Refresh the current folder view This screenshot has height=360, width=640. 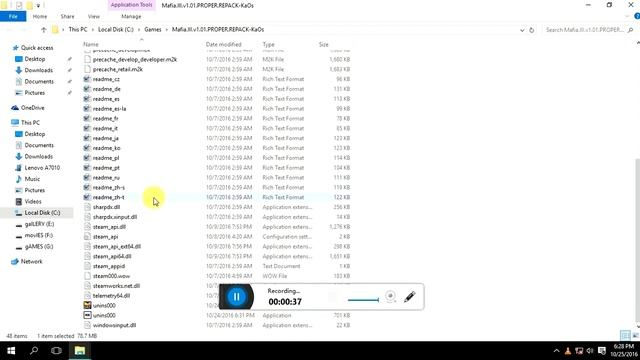(531, 30)
